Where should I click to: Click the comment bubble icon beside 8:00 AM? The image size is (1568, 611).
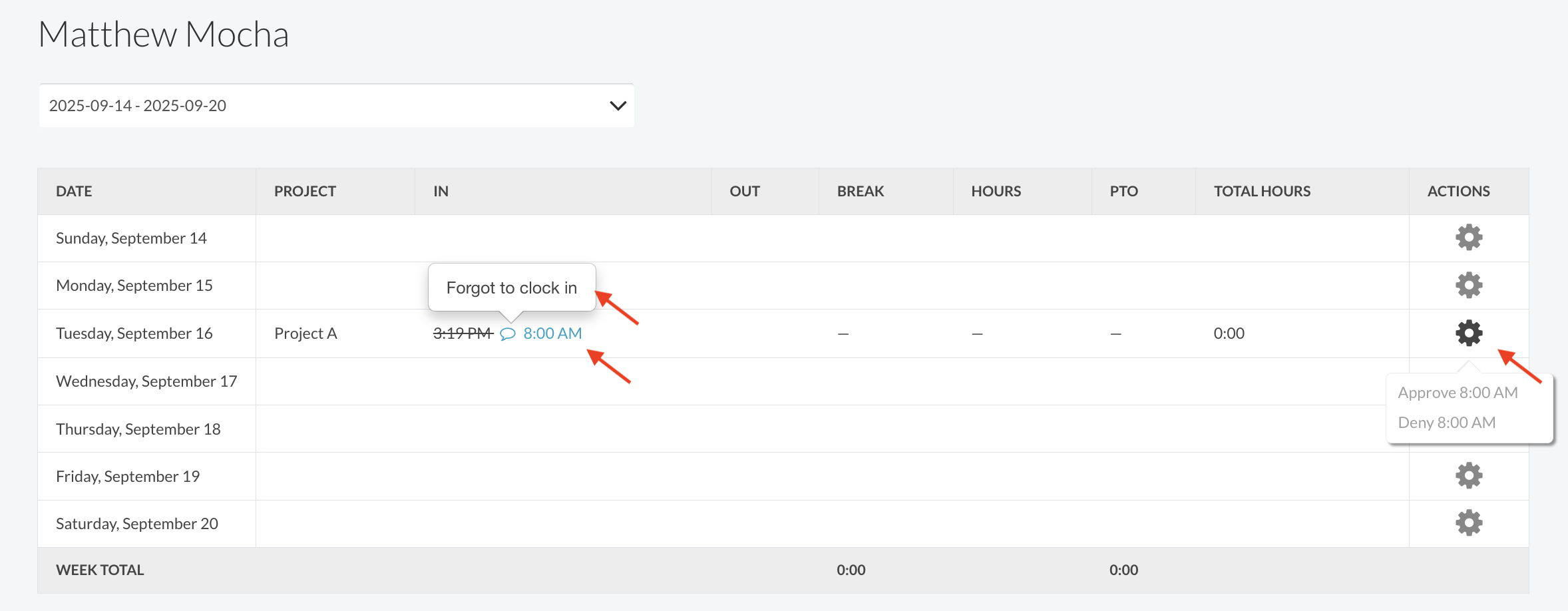(x=508, y=334)
